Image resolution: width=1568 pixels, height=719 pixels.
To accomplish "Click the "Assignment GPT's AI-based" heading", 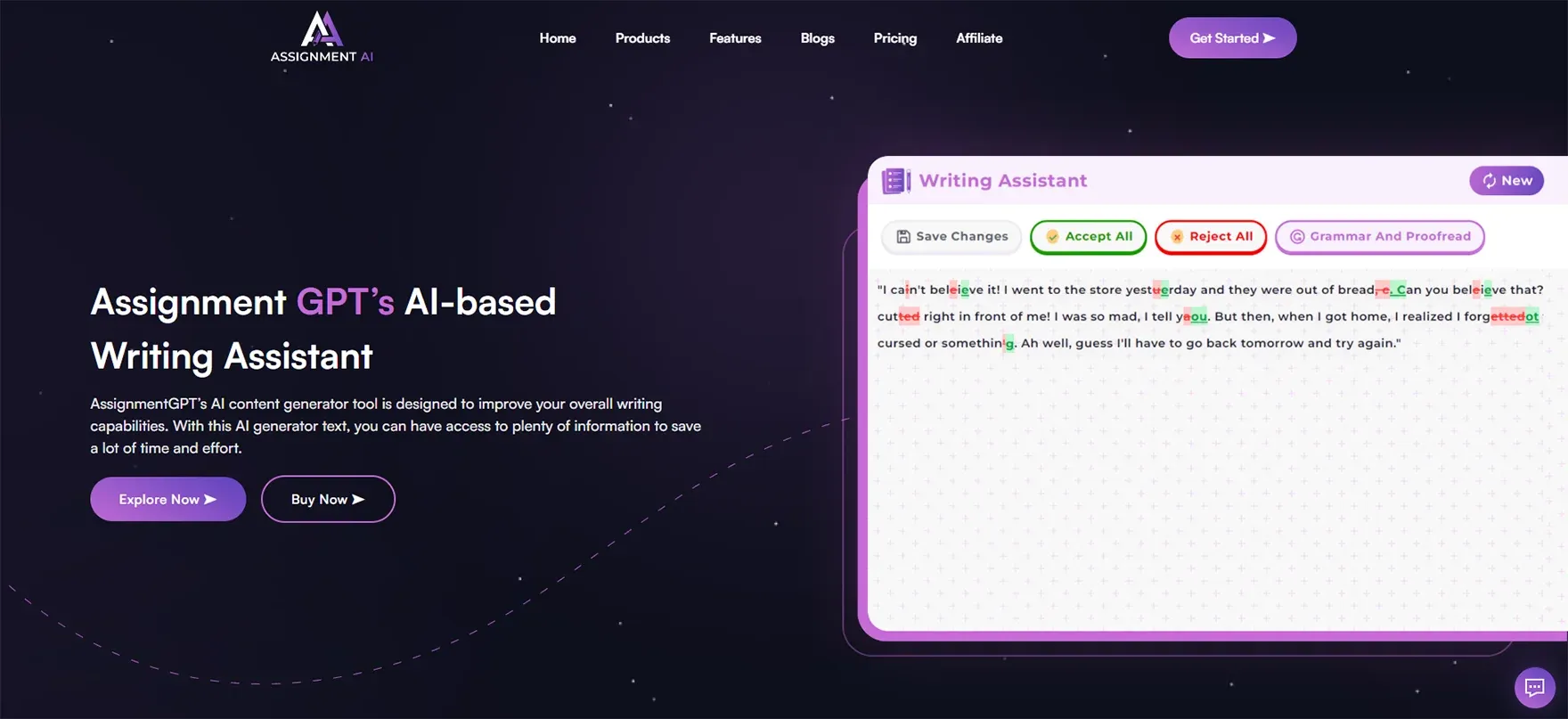I will coord(323,302).
